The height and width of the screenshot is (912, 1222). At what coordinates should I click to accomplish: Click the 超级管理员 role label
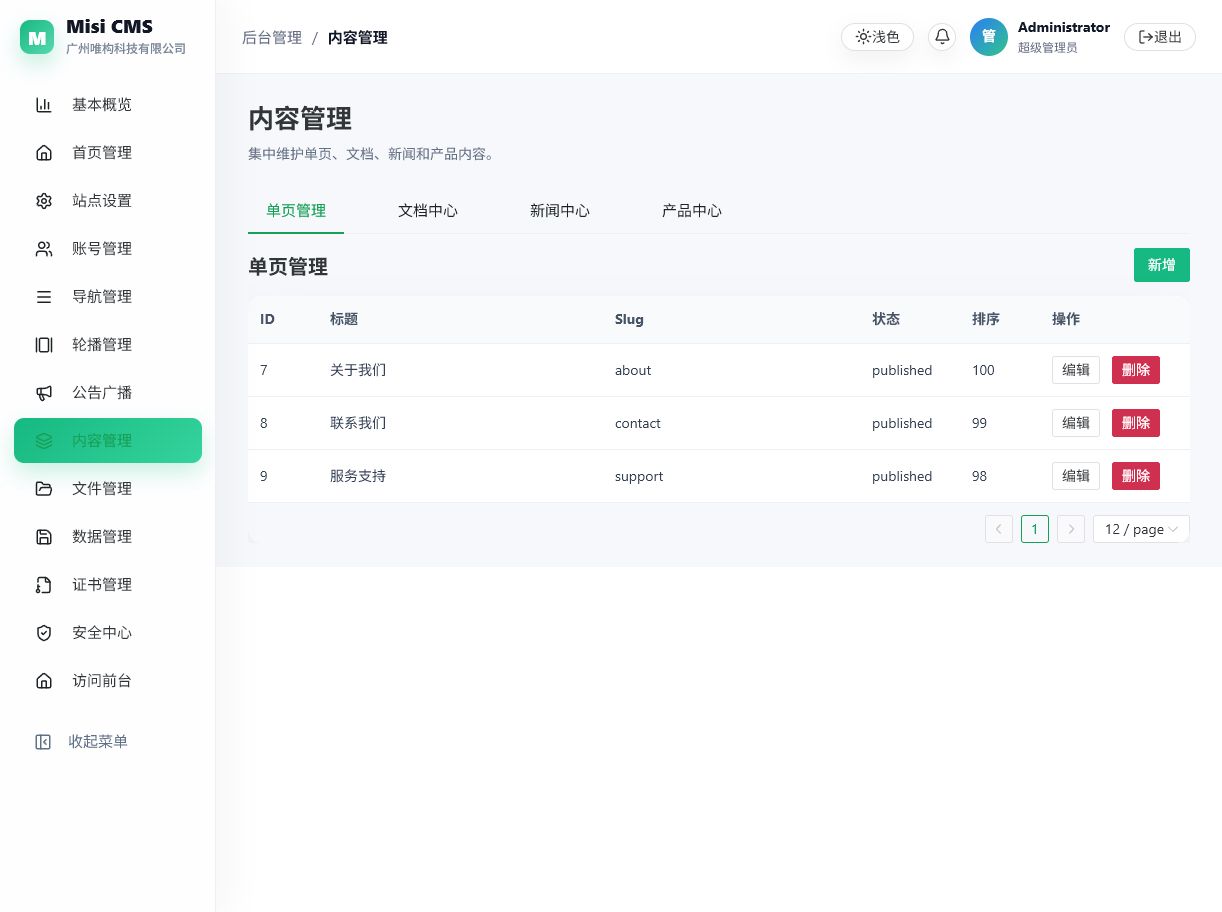tap(1048, 47)
